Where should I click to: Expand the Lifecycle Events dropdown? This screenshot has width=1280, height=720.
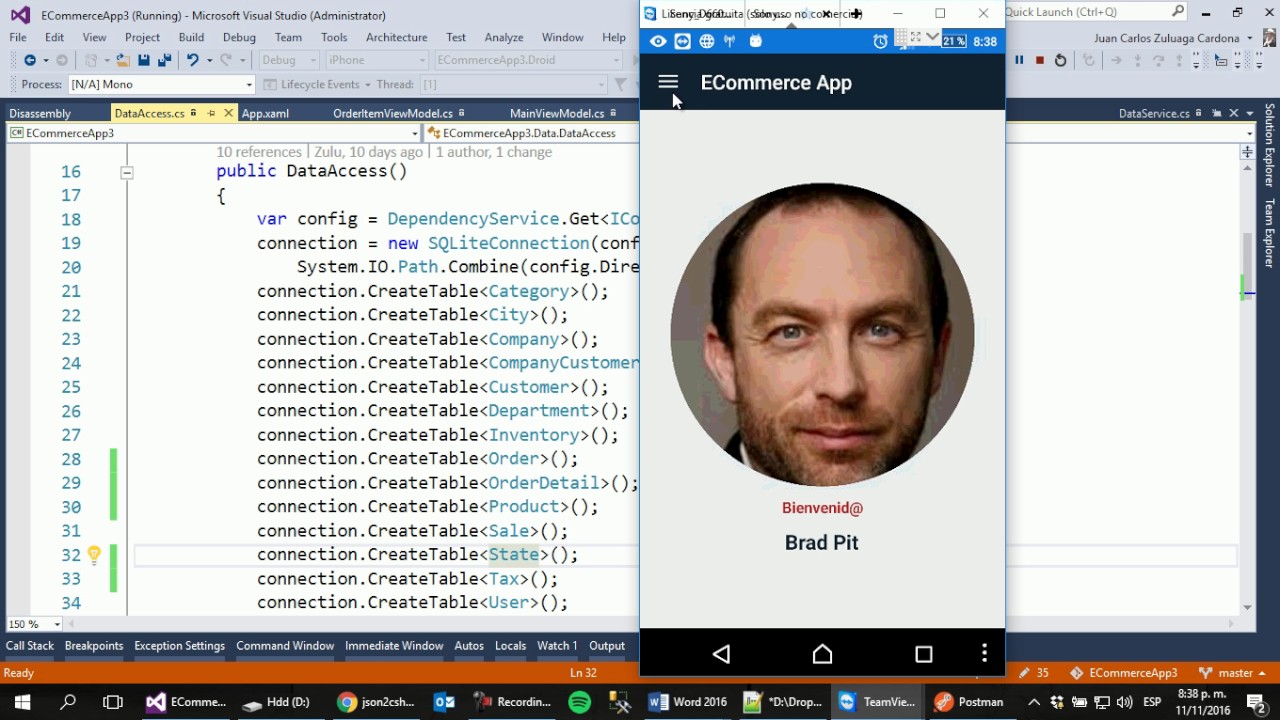pyautogui.click(x=367, y=85)
